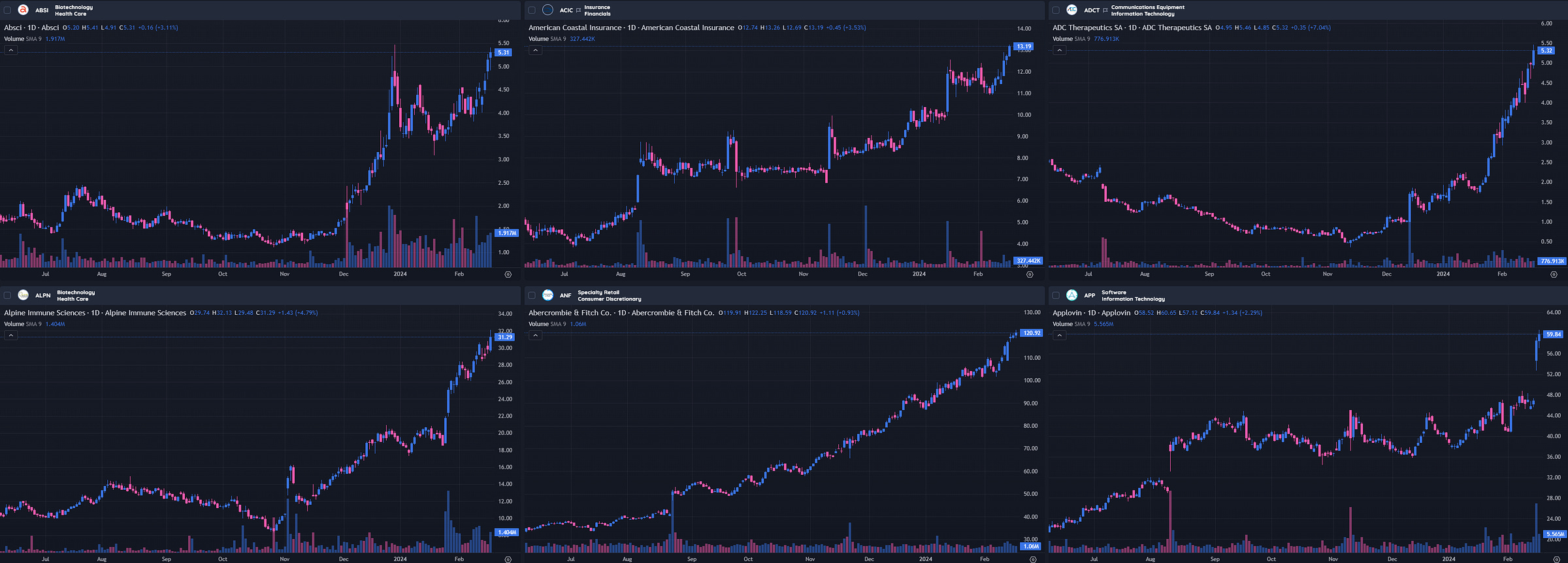Click the Abercrombie & Fitch logo
This screenshot has height=563, width=1568.
point(547,295)
